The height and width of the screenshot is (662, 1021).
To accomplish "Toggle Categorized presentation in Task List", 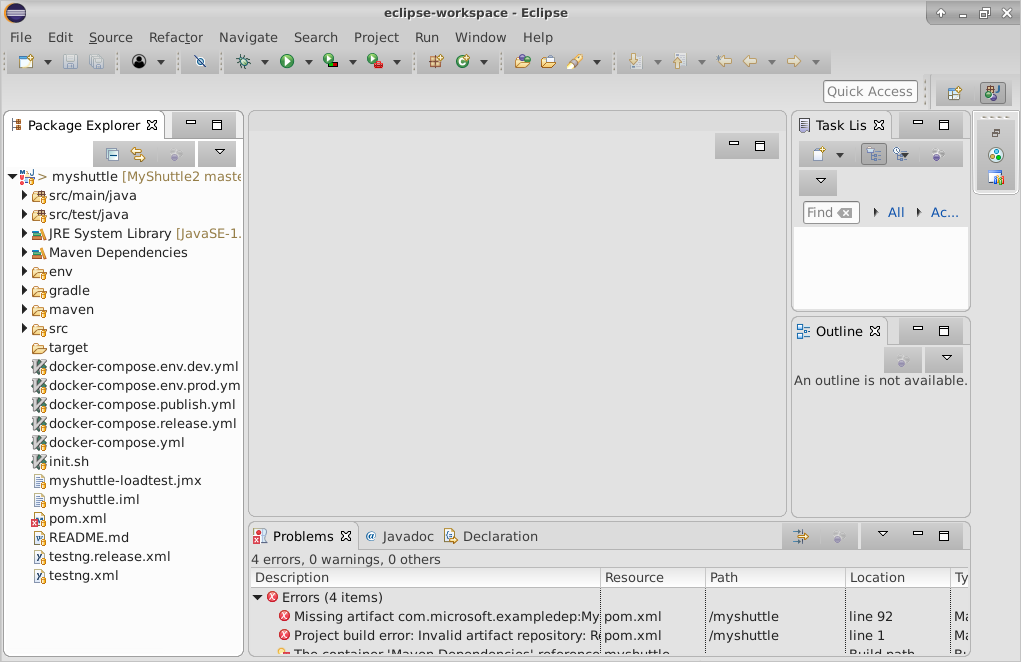I will [x=873, y=154].
